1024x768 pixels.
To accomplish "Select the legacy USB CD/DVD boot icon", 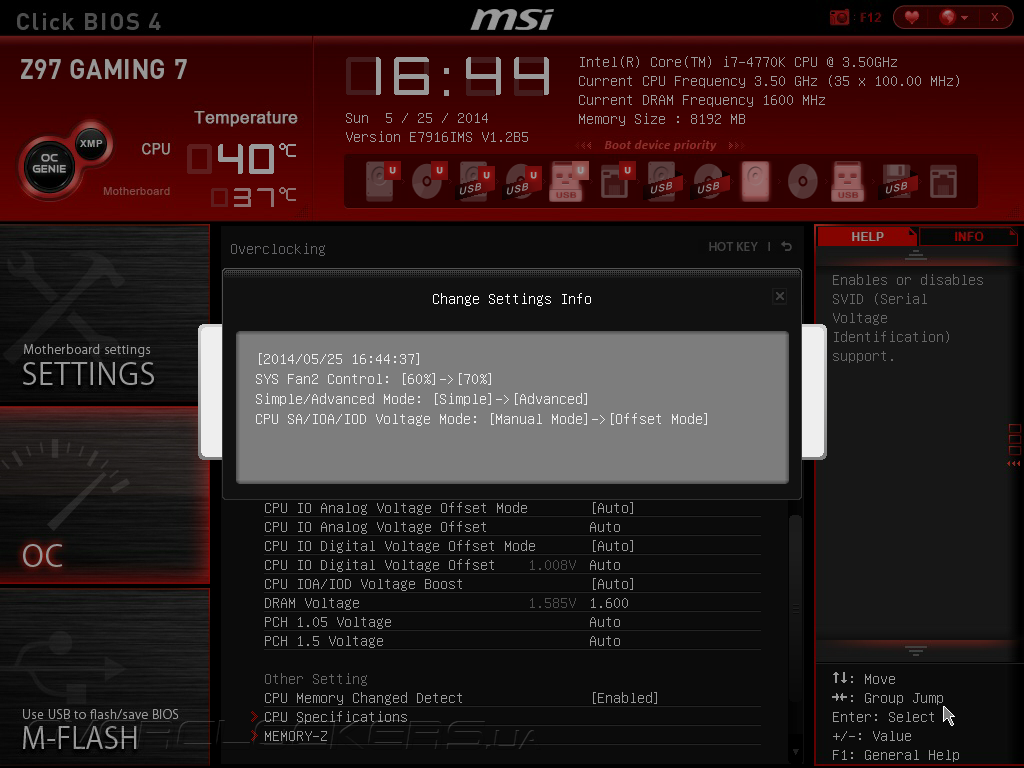I will tap(709, 181).
